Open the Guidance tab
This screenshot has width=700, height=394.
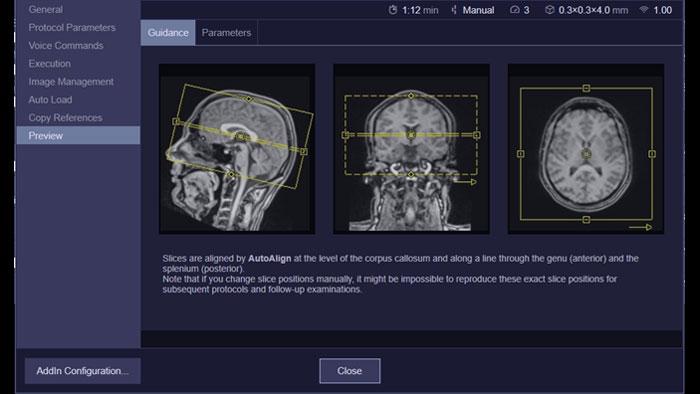(x=168, y=33)
